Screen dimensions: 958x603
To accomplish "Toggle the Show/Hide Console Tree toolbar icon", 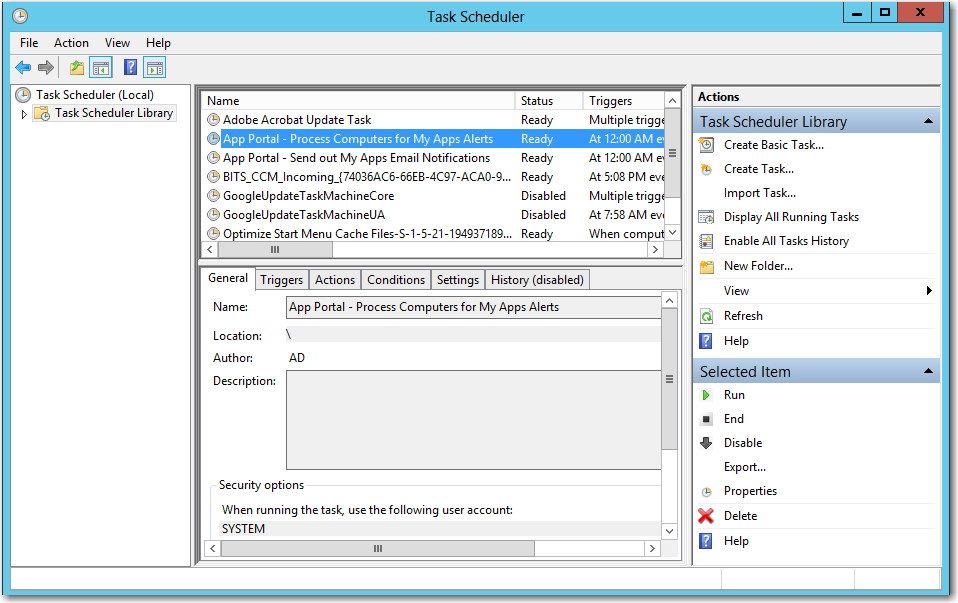I will (x=101, y=67).
